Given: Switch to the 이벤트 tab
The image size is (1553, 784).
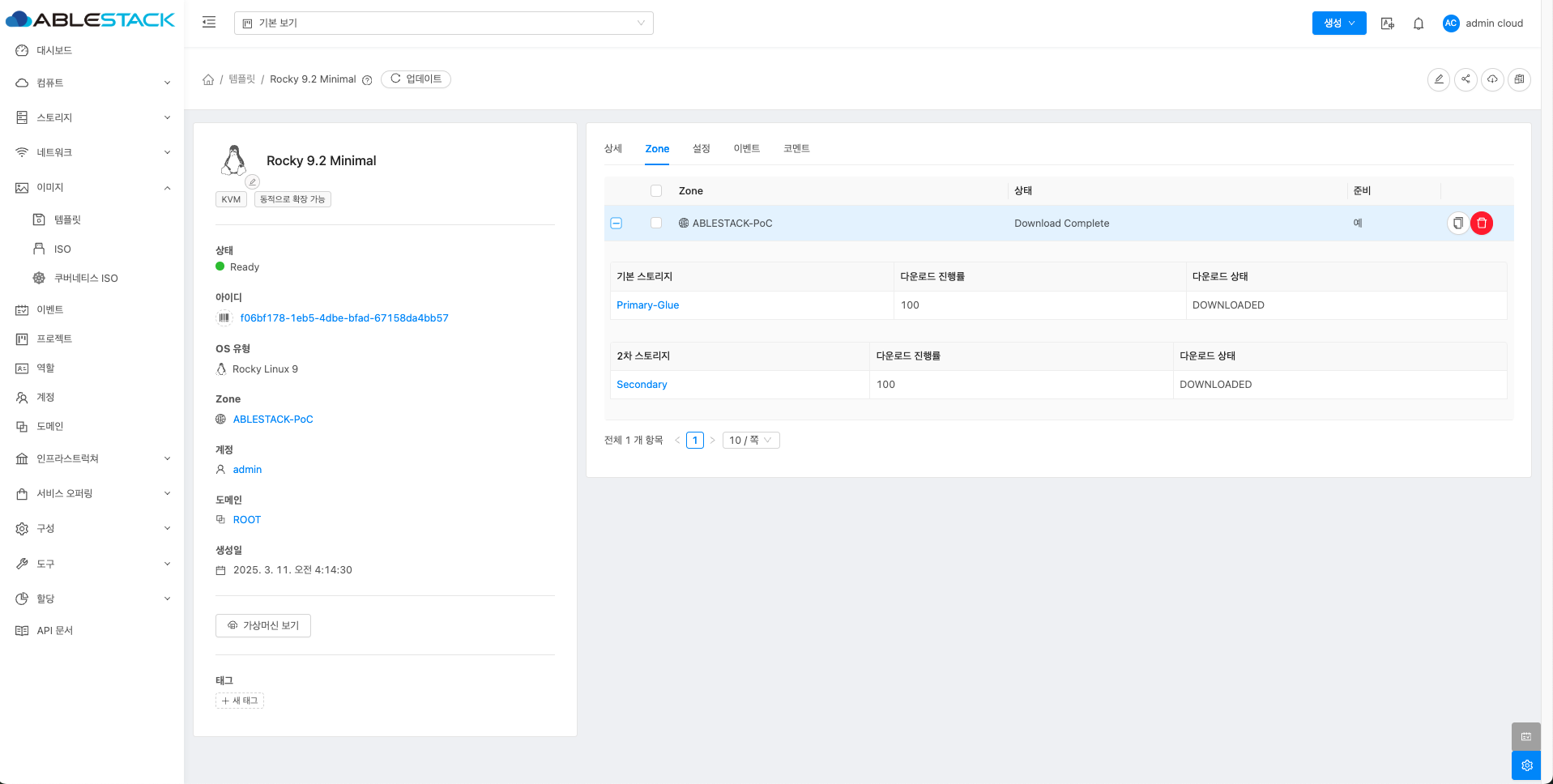Looking at the screenshot, I should click(x=746, y=149).
